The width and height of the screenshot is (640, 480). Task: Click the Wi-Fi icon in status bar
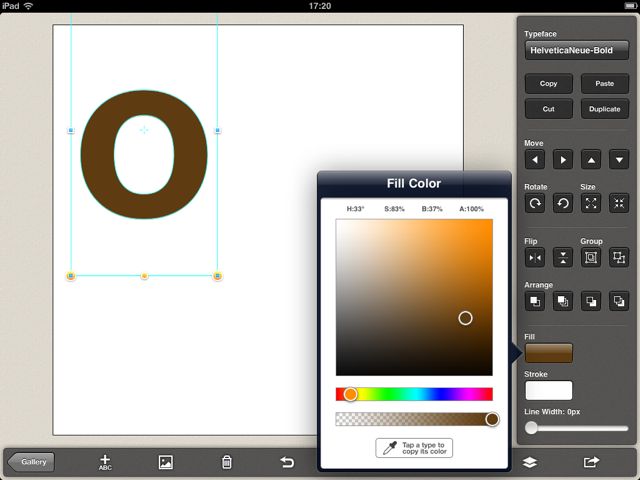point(28,6)
